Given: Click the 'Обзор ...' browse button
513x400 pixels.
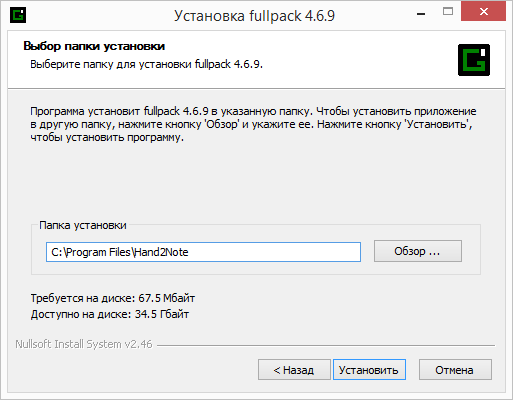Looking at the screenshot, I should click(418, 251).
